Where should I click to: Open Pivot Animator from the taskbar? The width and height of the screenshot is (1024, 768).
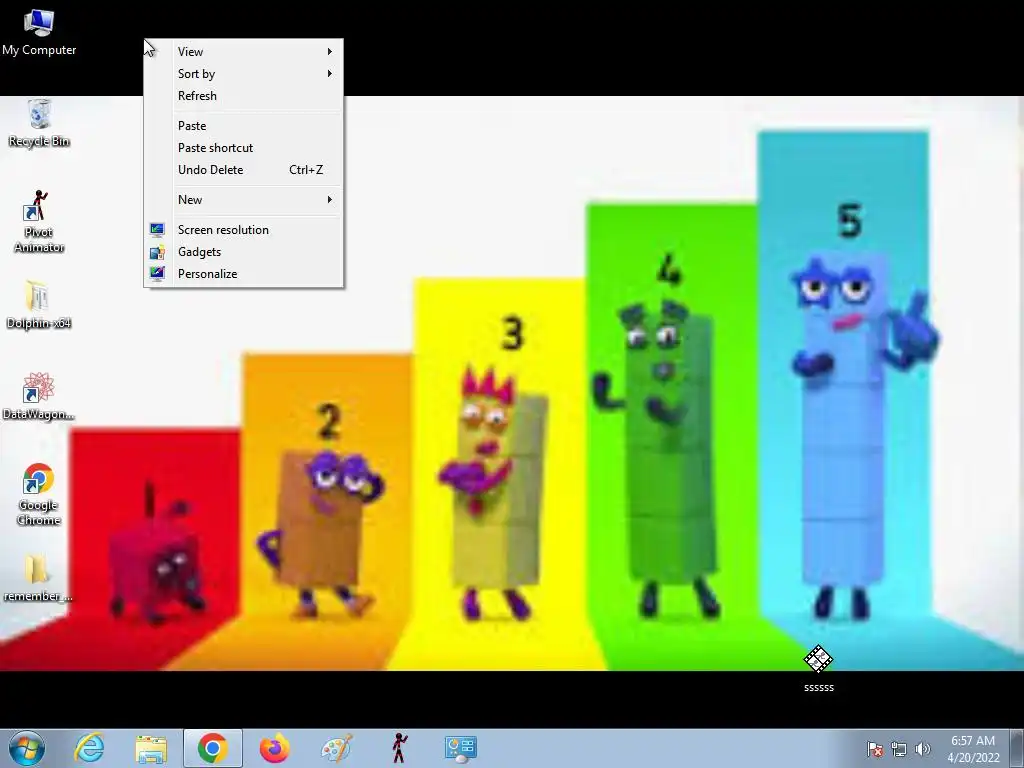(399, 748)
